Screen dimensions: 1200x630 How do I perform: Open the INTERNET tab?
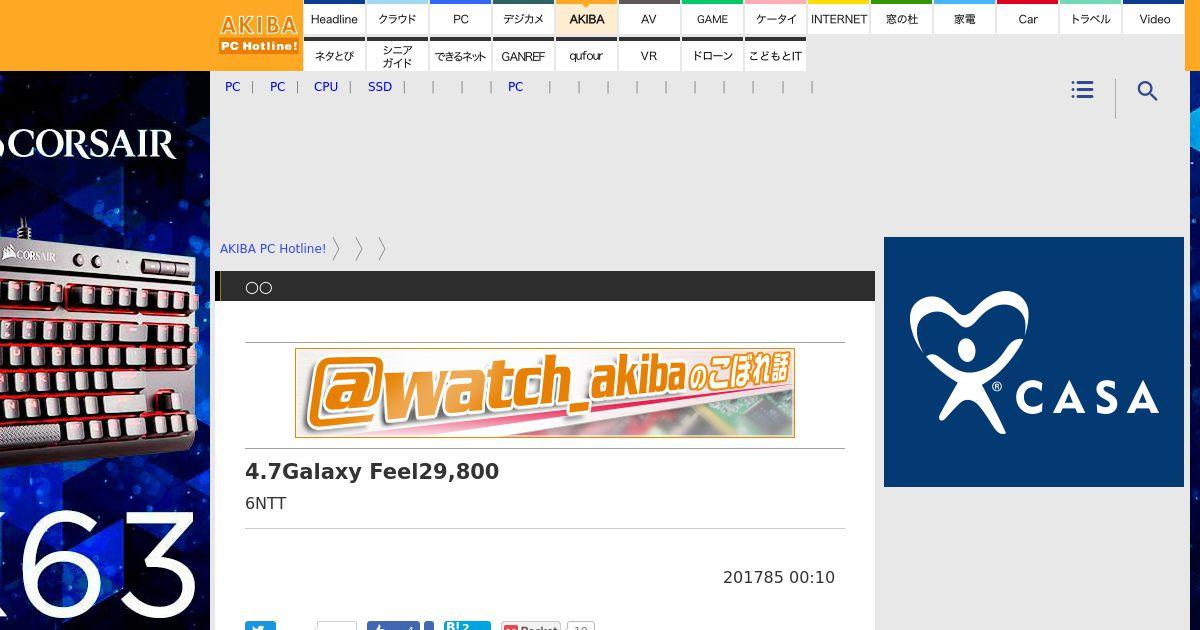click(838, 18)
